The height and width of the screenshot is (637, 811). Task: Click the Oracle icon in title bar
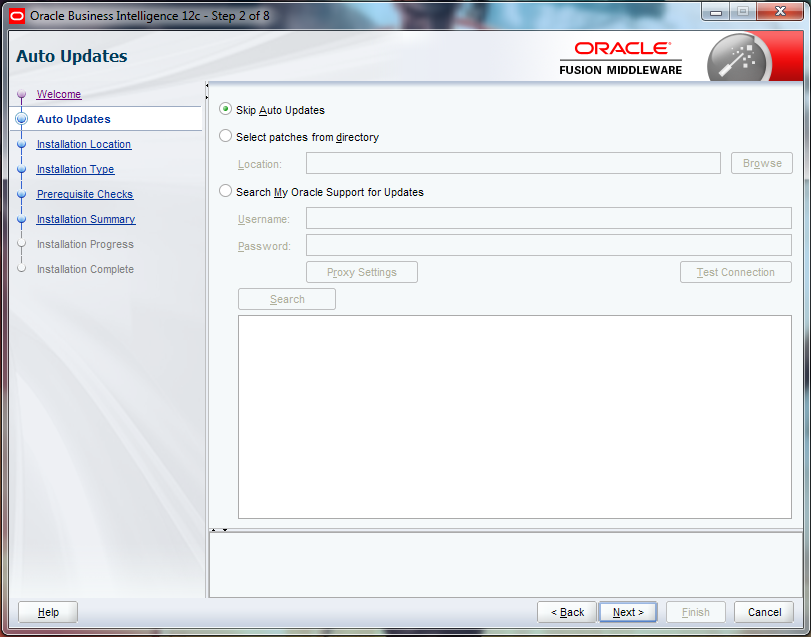(17, 16)
